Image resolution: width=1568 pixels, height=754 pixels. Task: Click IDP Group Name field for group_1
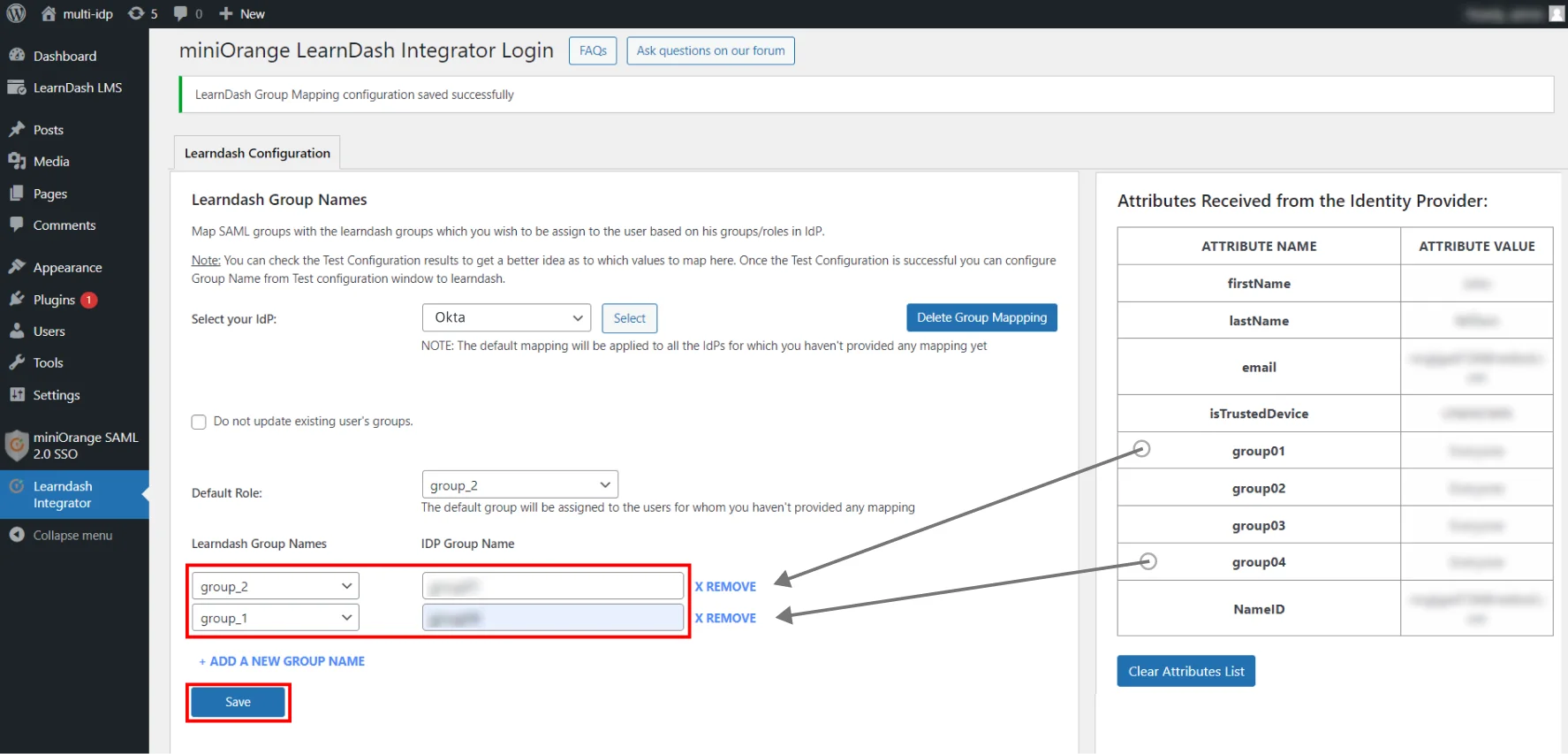tap(553, 618)
